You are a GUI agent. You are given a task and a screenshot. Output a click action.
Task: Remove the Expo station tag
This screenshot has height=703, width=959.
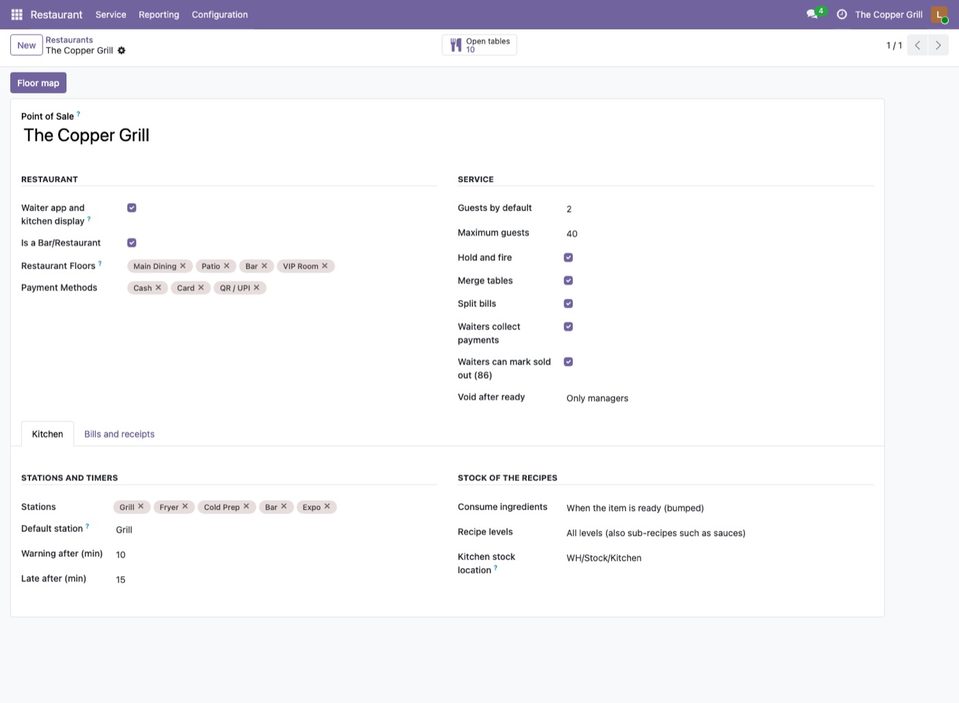click(327, 507)
